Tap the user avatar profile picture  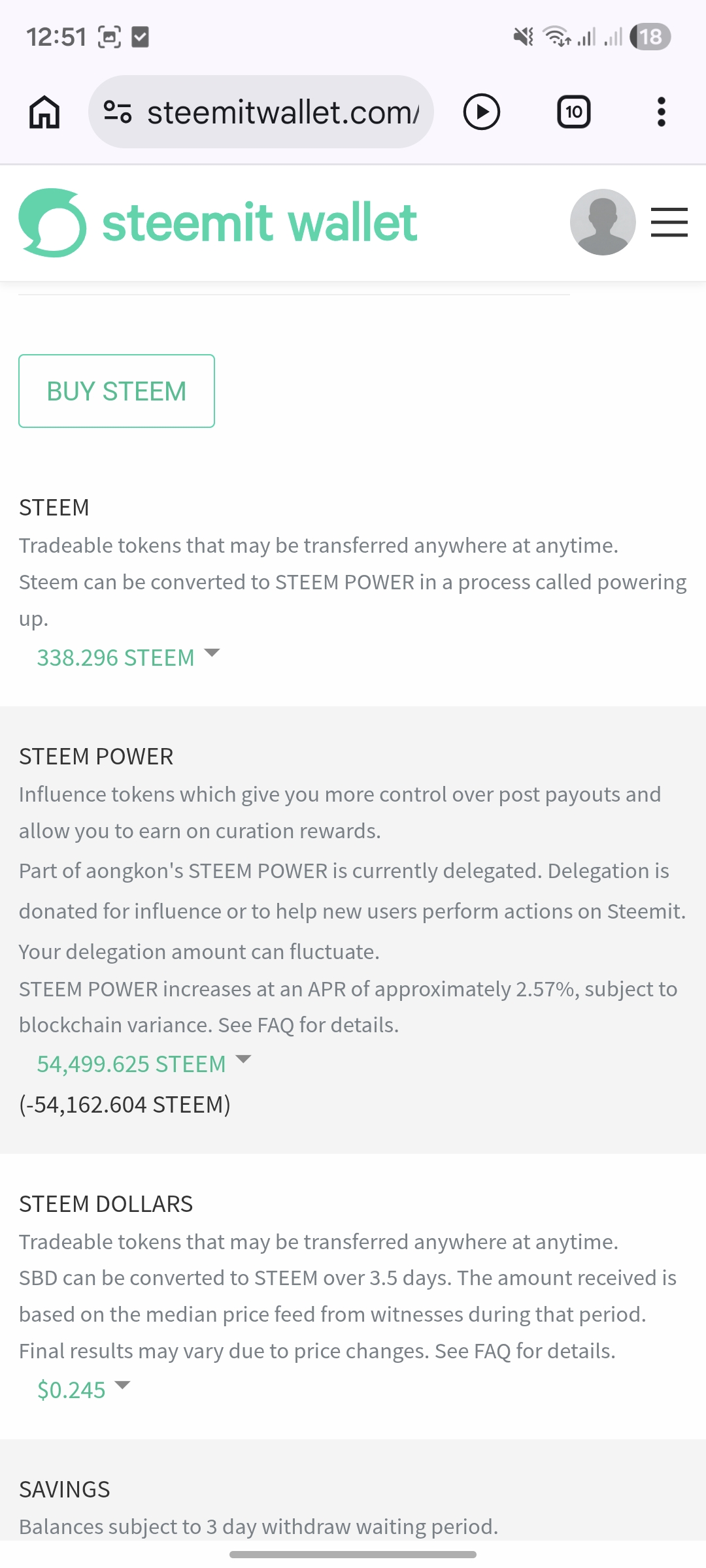[602, 222]
